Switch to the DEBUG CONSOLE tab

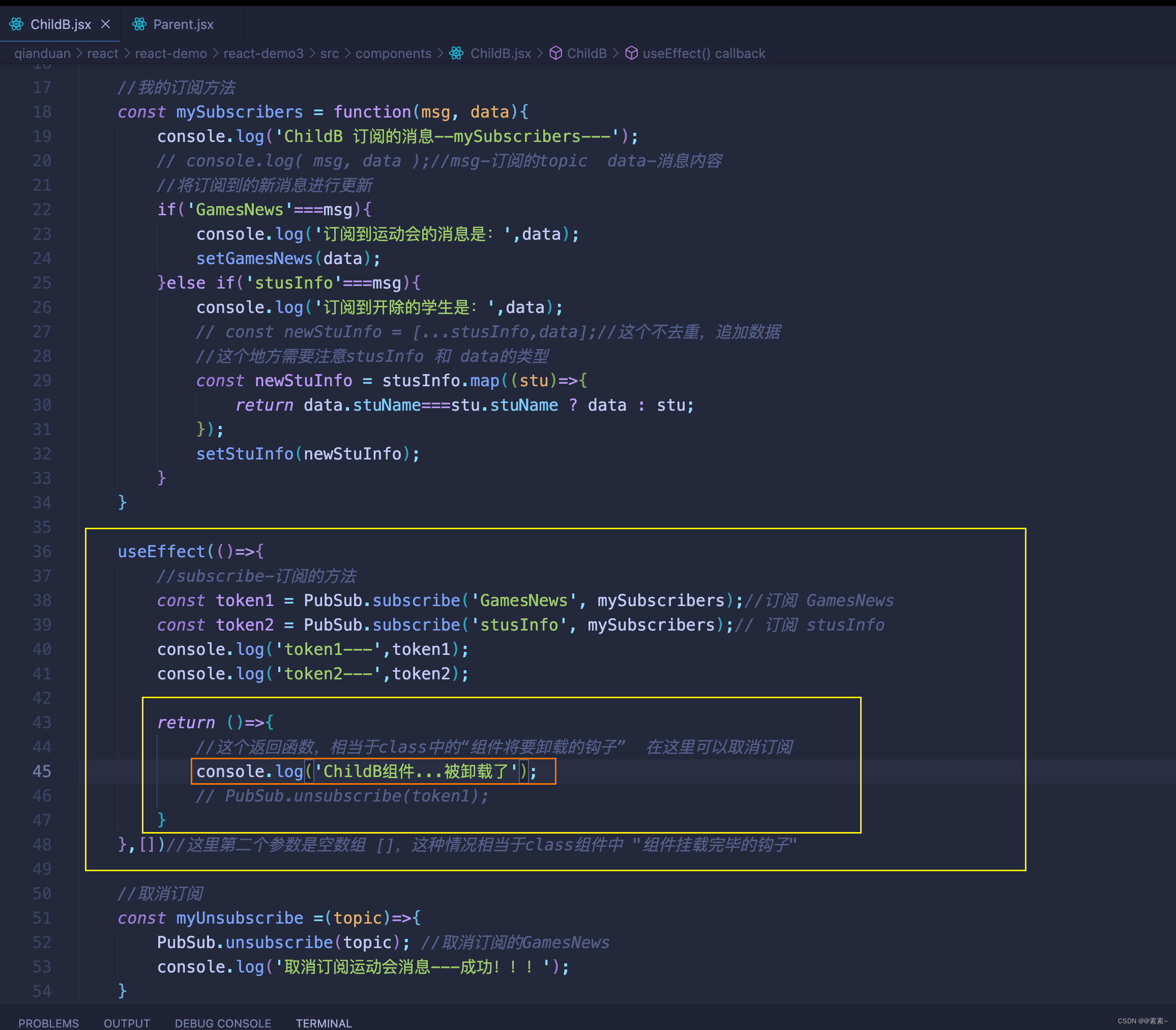tap(223, 1022)
